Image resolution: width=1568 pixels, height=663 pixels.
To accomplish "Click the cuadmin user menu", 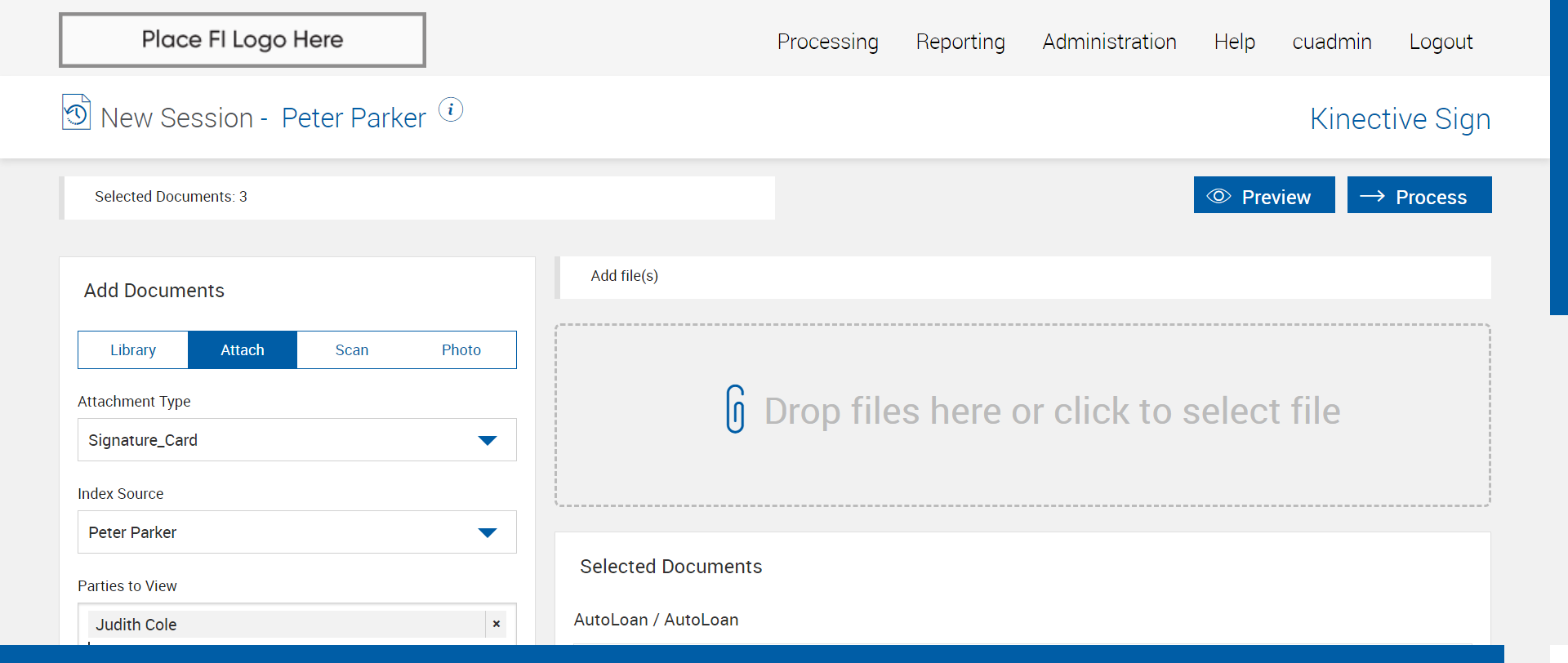I will coord(1331,42).
